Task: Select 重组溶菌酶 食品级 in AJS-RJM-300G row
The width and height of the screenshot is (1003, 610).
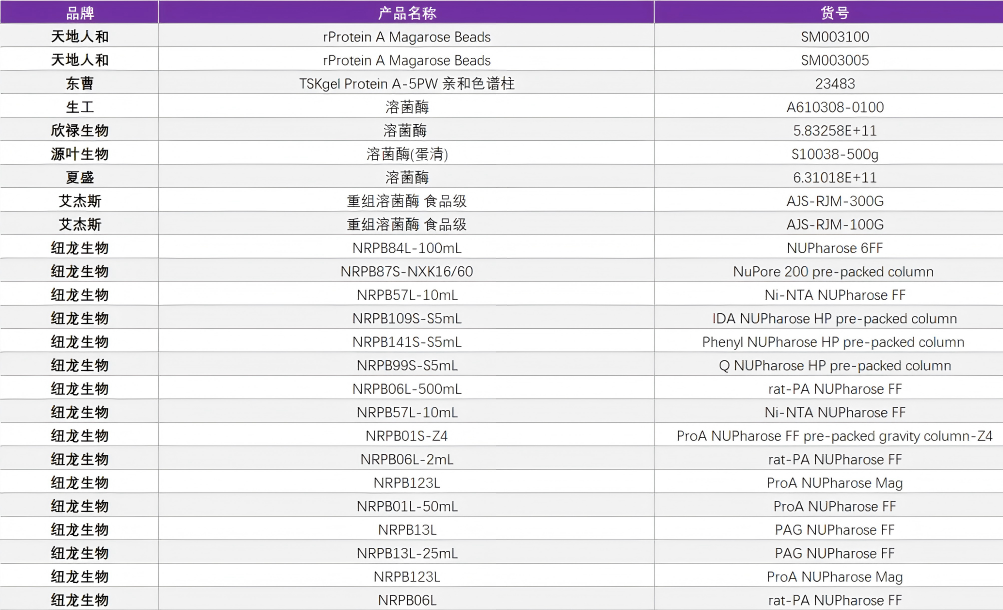Action: click(407, 201)
